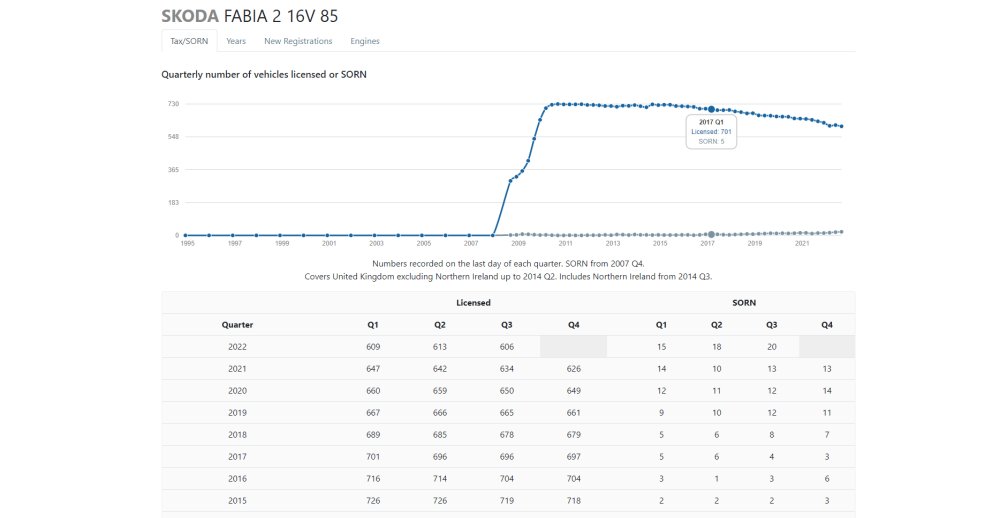Click the 661 Licensed value for 2019 Q4
Screen dimensions: 1000x518
point(573,413)
